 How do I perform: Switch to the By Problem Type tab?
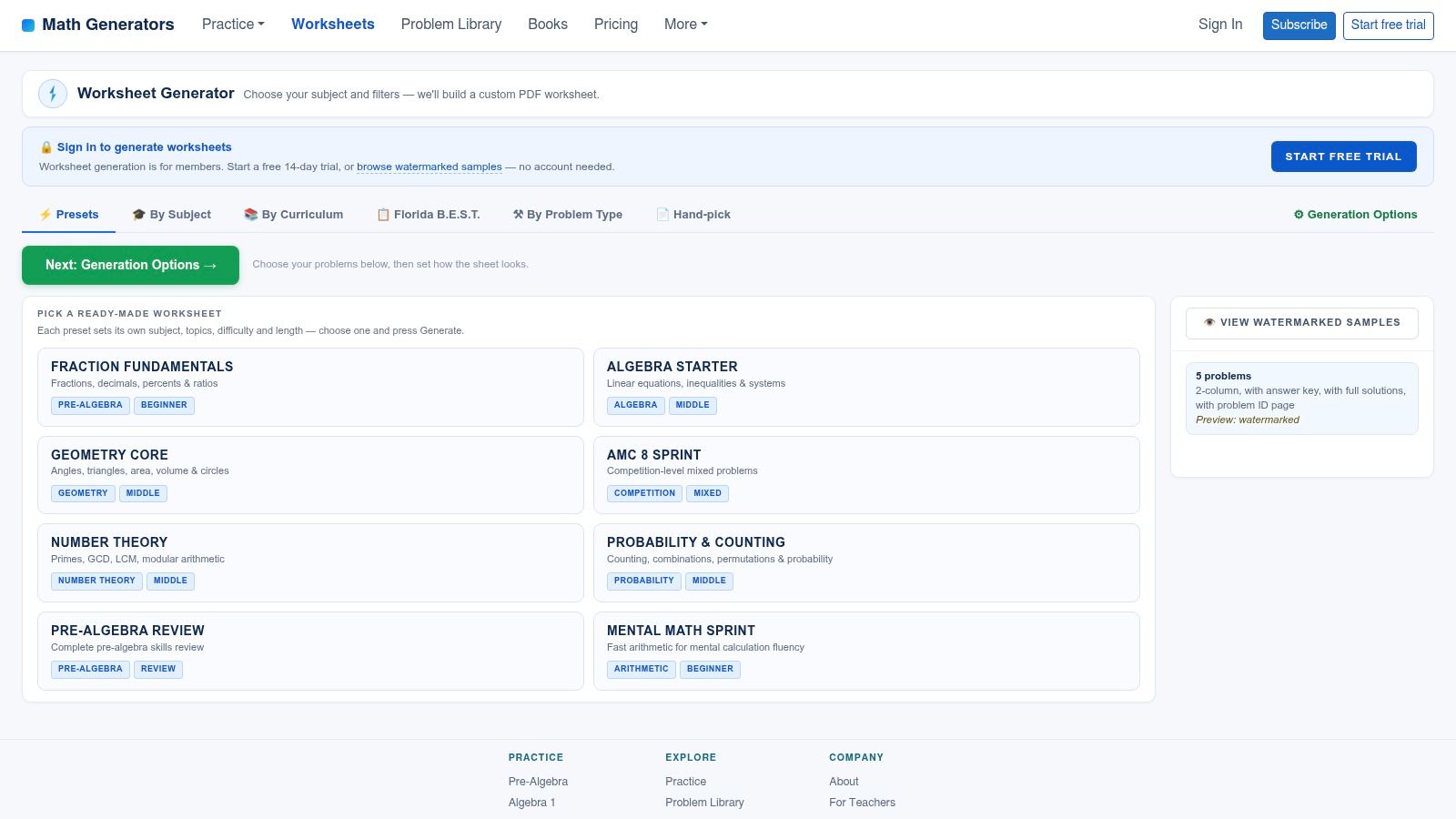[568, 215]
